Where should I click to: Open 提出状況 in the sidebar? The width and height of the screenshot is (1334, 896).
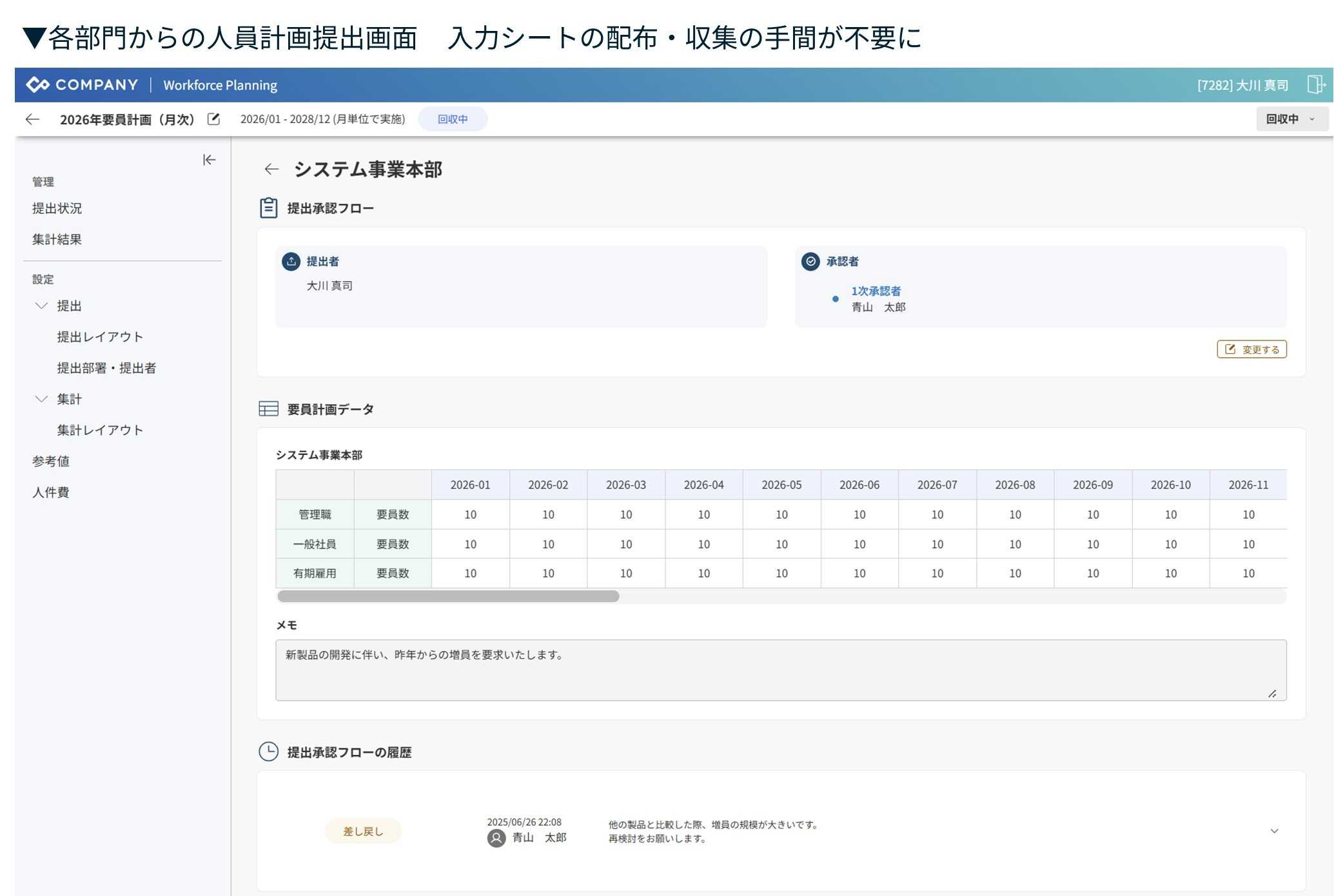tap(57, 208)
